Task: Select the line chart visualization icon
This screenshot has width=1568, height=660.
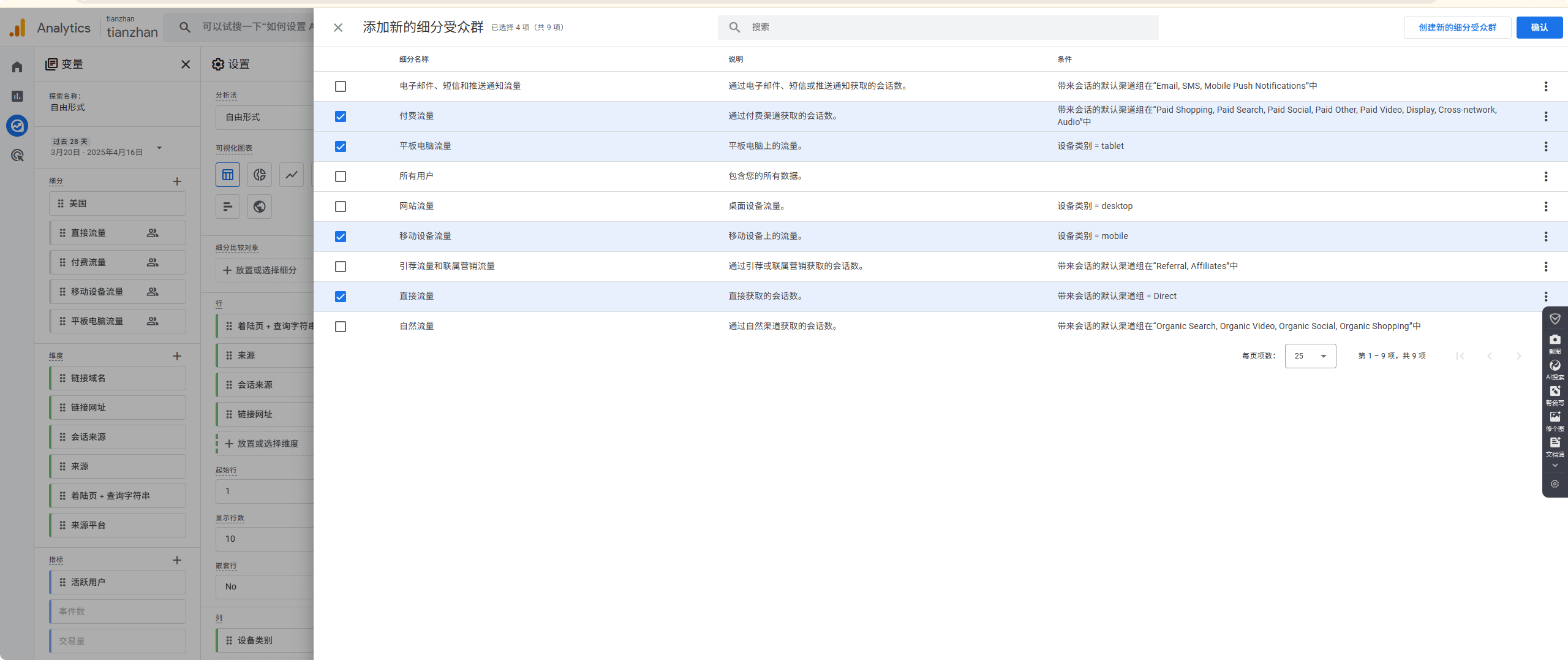Action: [292, 175]
